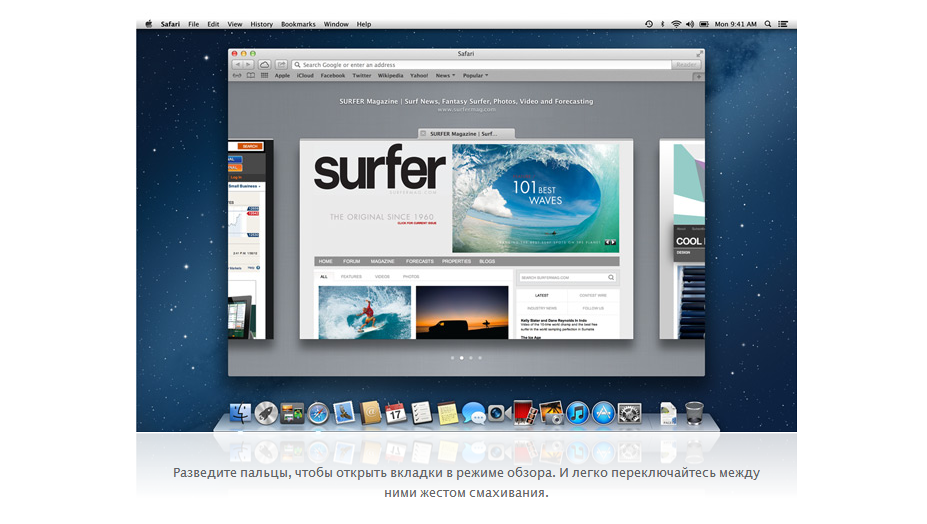The width and height of the screenshot is (927, 524).
Task: Open Spotlight search in menu bar
Action: pos(768,24)
